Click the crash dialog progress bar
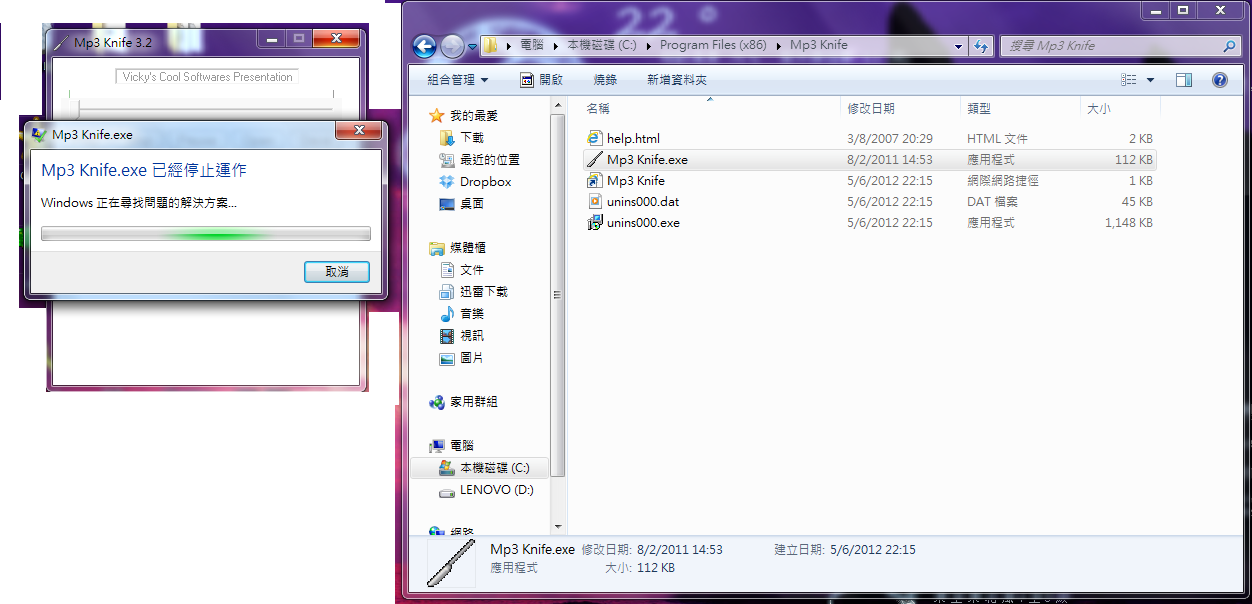1252x604 pixels. click(x=205, y=234)
